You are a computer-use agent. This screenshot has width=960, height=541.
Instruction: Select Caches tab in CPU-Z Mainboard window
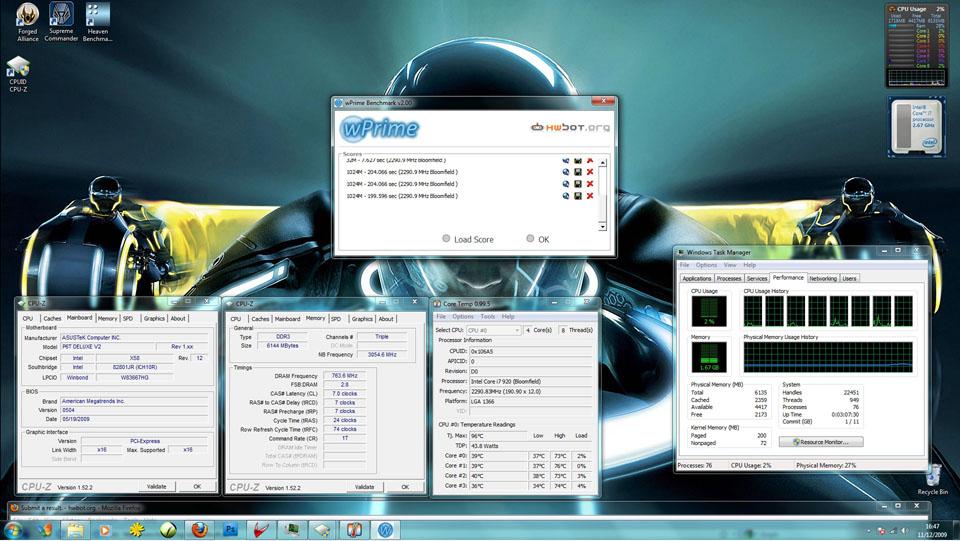(x=52, y=318)
